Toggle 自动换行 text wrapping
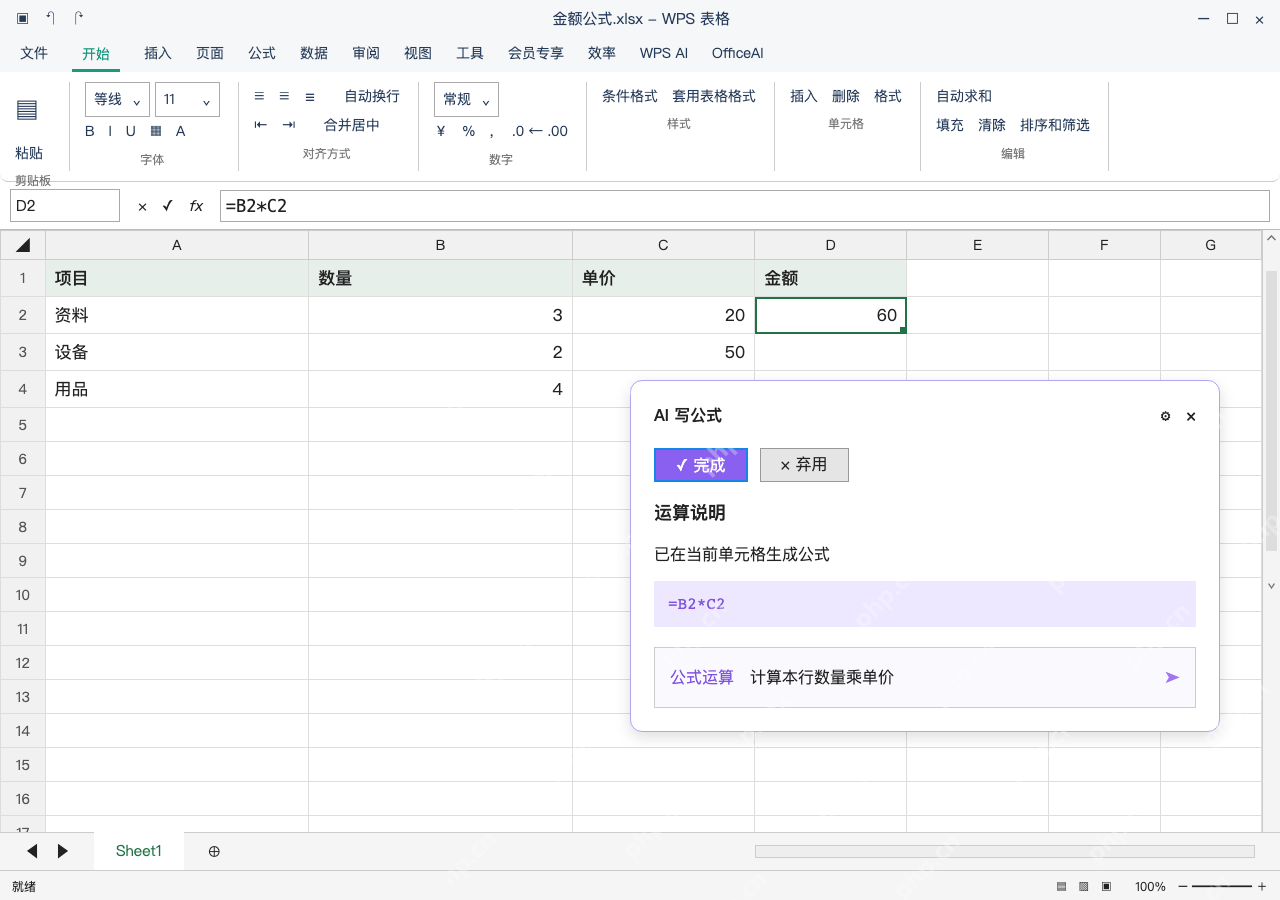The height and width of the screenshot is (900, 1280). [x=372, y=96]
